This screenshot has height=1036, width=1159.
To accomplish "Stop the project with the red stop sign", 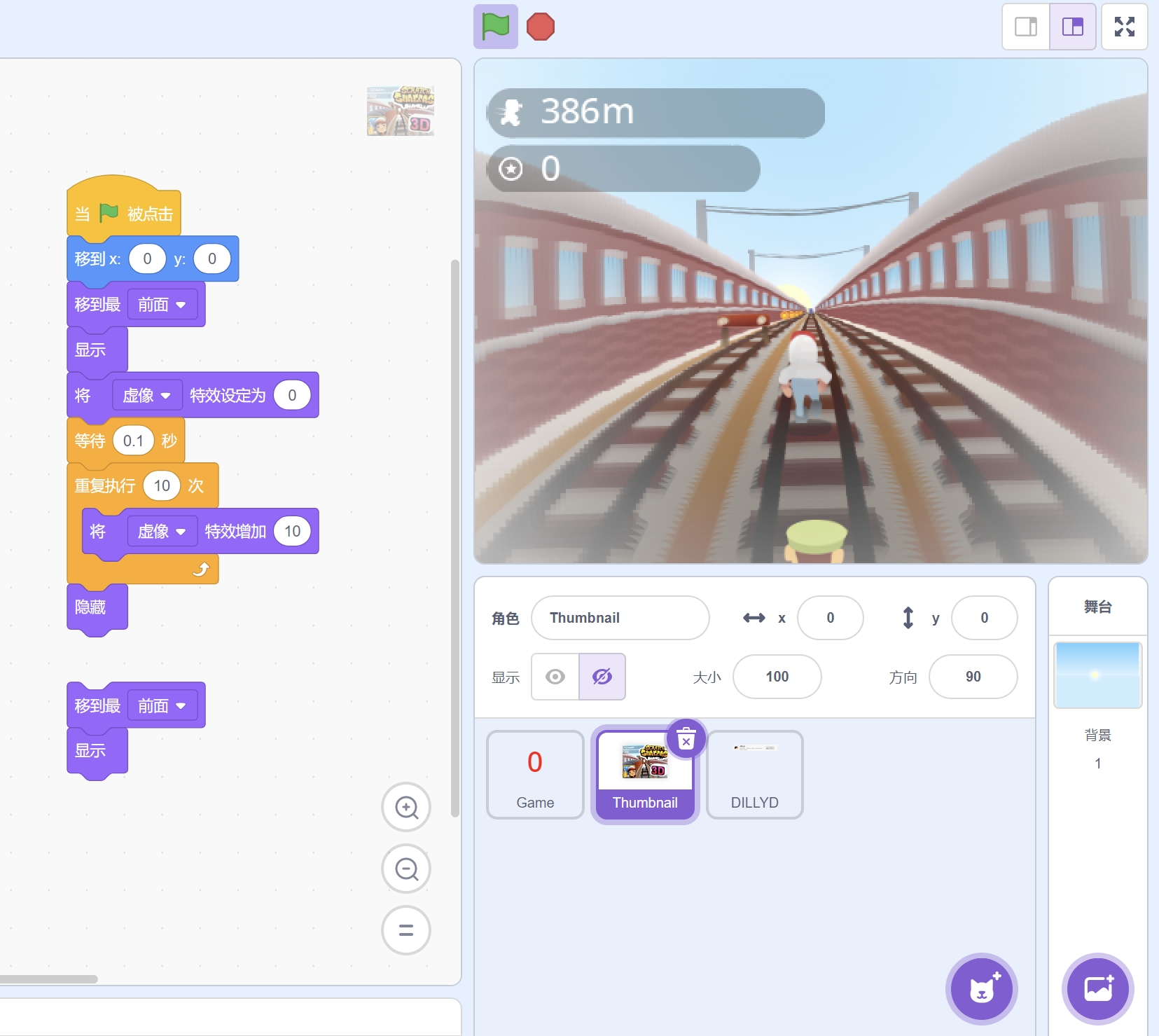I will pyautogui.click(x=540, y=27).
